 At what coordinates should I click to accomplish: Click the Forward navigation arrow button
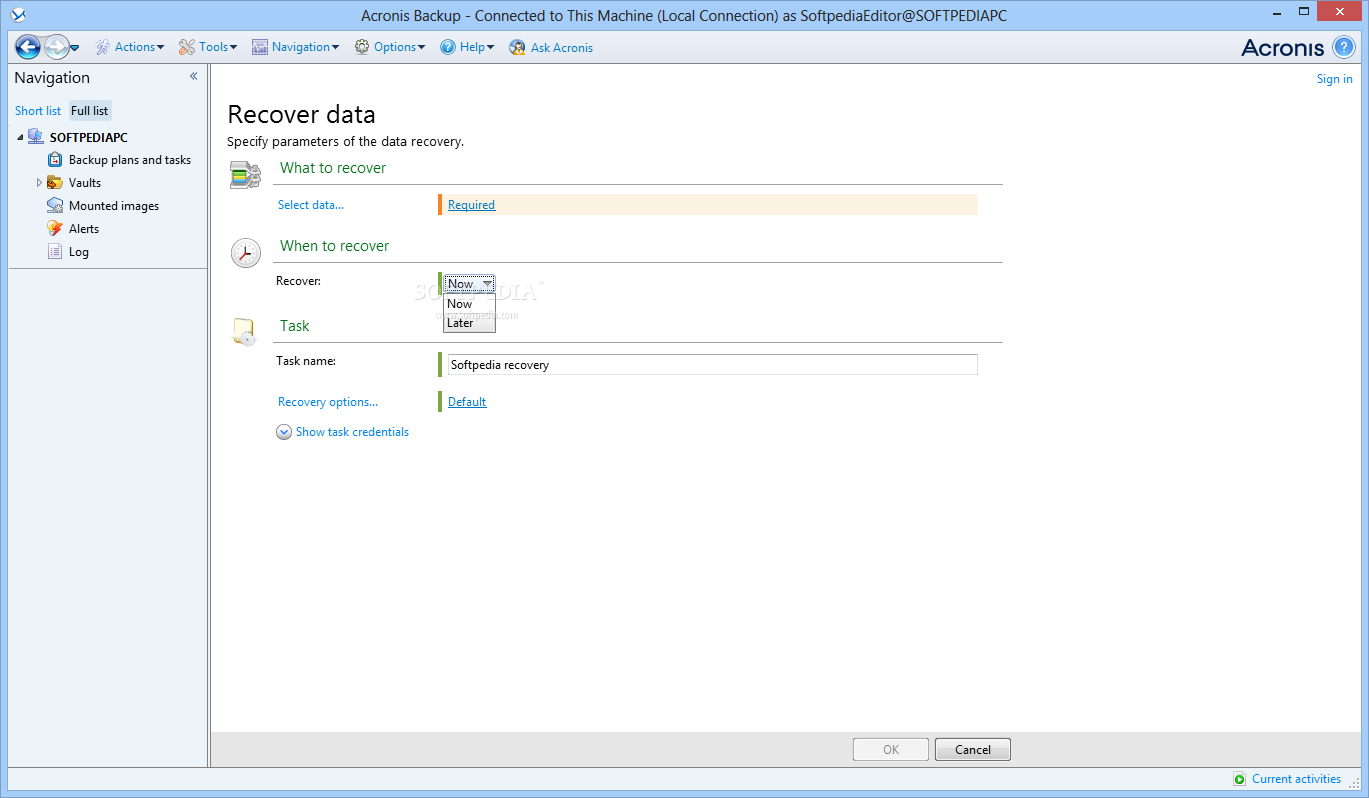pyautogui.click(x=56, y=47)
